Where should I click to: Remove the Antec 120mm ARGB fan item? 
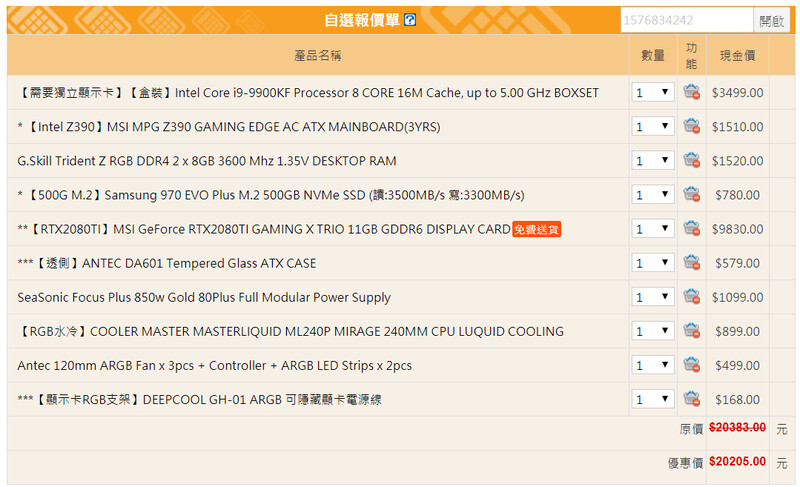coord(691,365)
